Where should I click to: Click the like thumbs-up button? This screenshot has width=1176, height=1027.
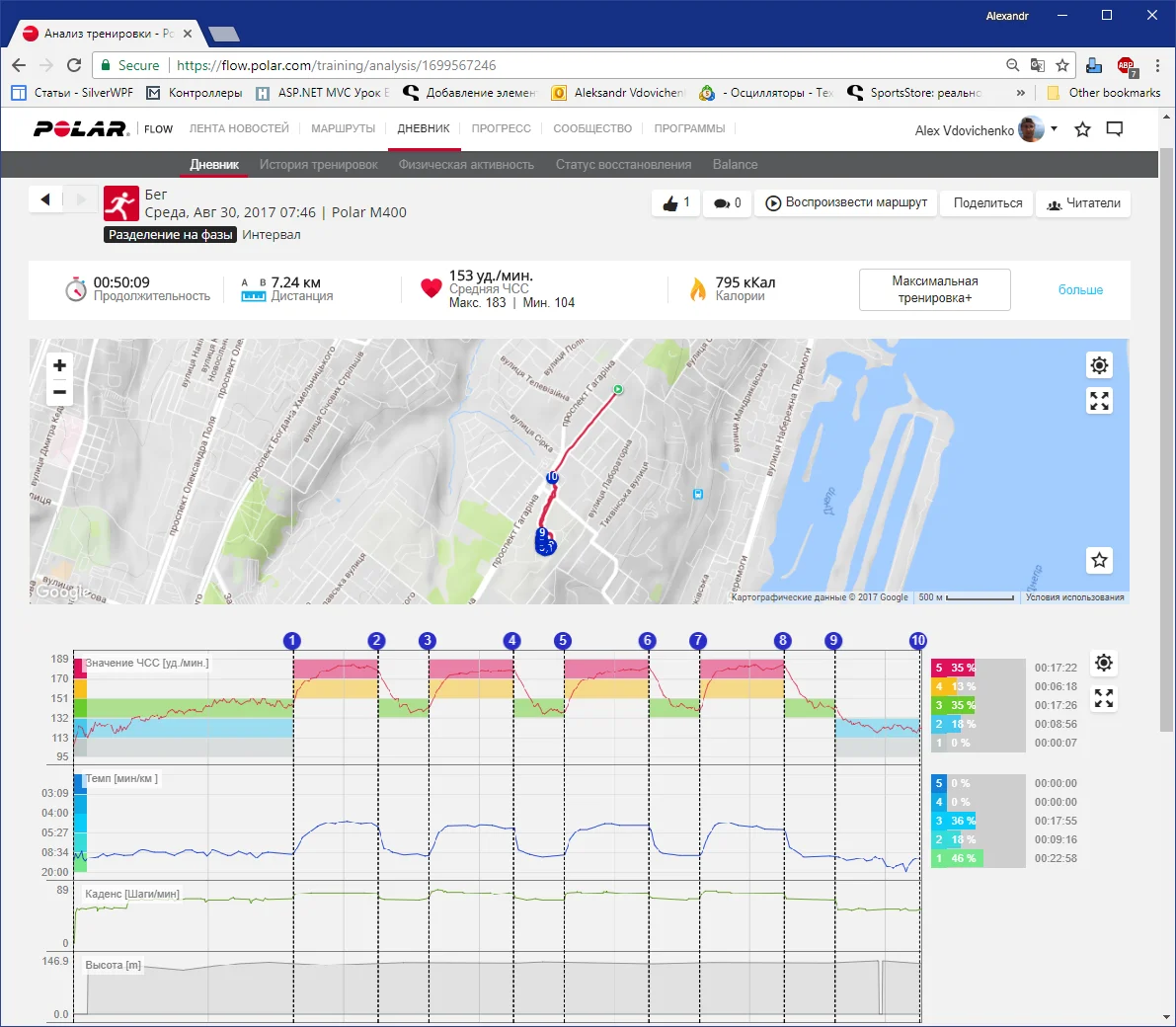click(676, 203)
